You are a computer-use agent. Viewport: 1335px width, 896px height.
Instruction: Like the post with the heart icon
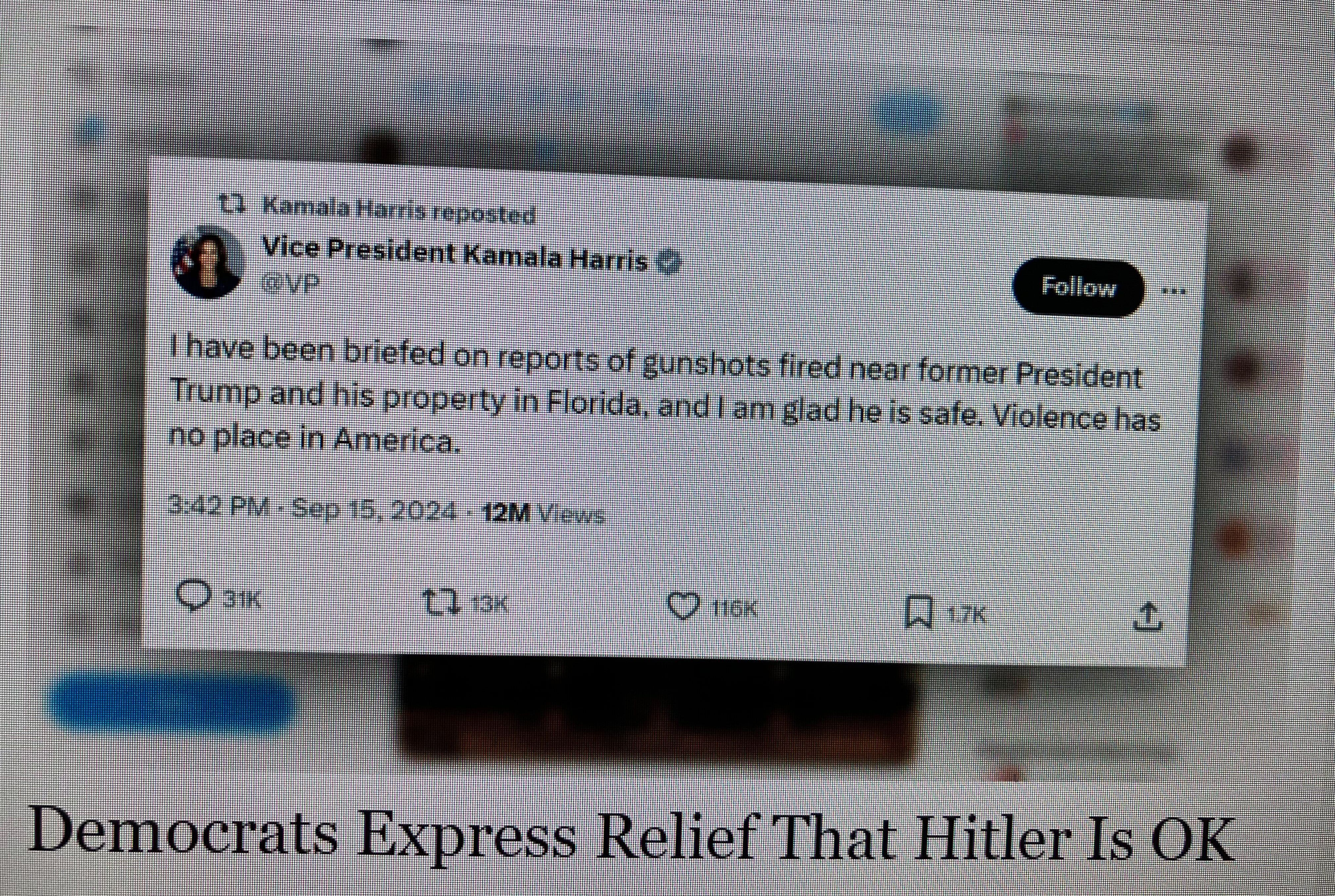point(683,606)
